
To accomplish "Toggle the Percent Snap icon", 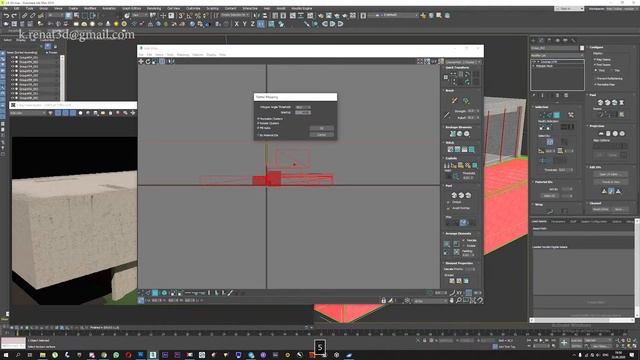I will 198,16.
